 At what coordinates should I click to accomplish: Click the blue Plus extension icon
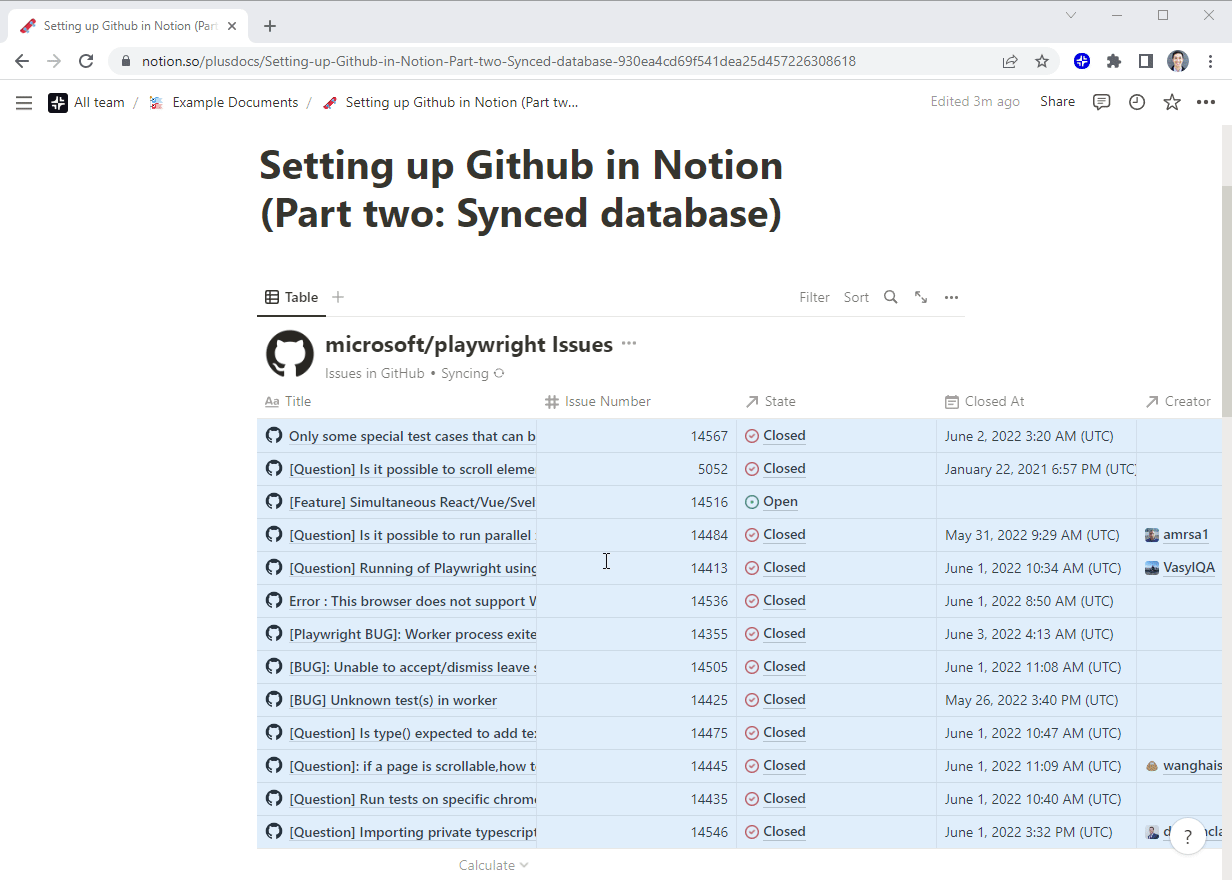1082,61
